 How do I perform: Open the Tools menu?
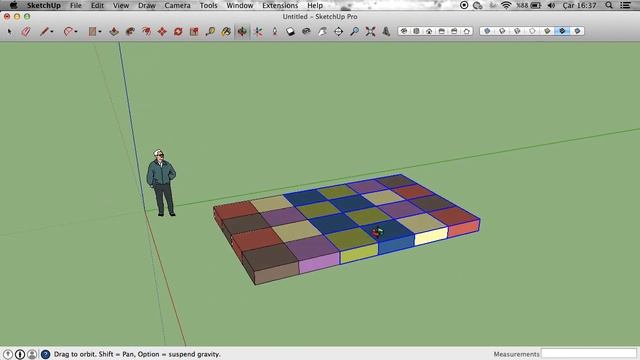(209, 5)
